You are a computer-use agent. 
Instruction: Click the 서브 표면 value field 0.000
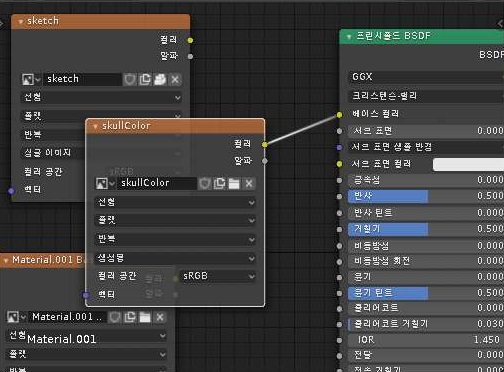pyautogui.click(x=426, y=131)
